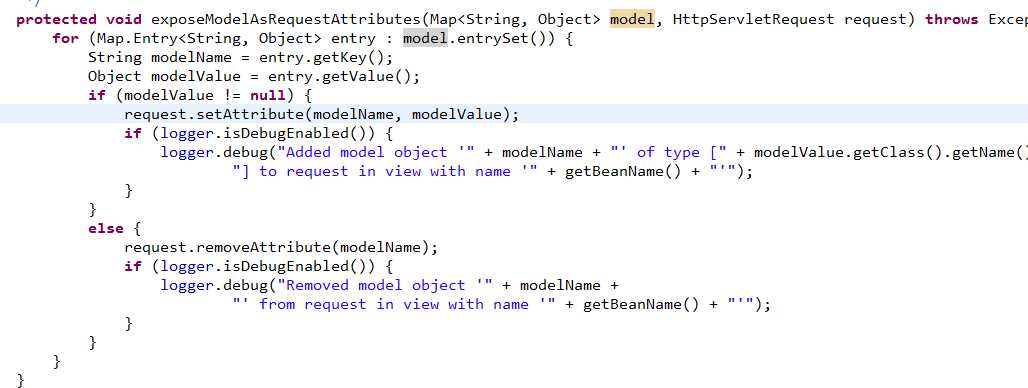
Task: Click the 'for' loop keyword
Action: 66,39
